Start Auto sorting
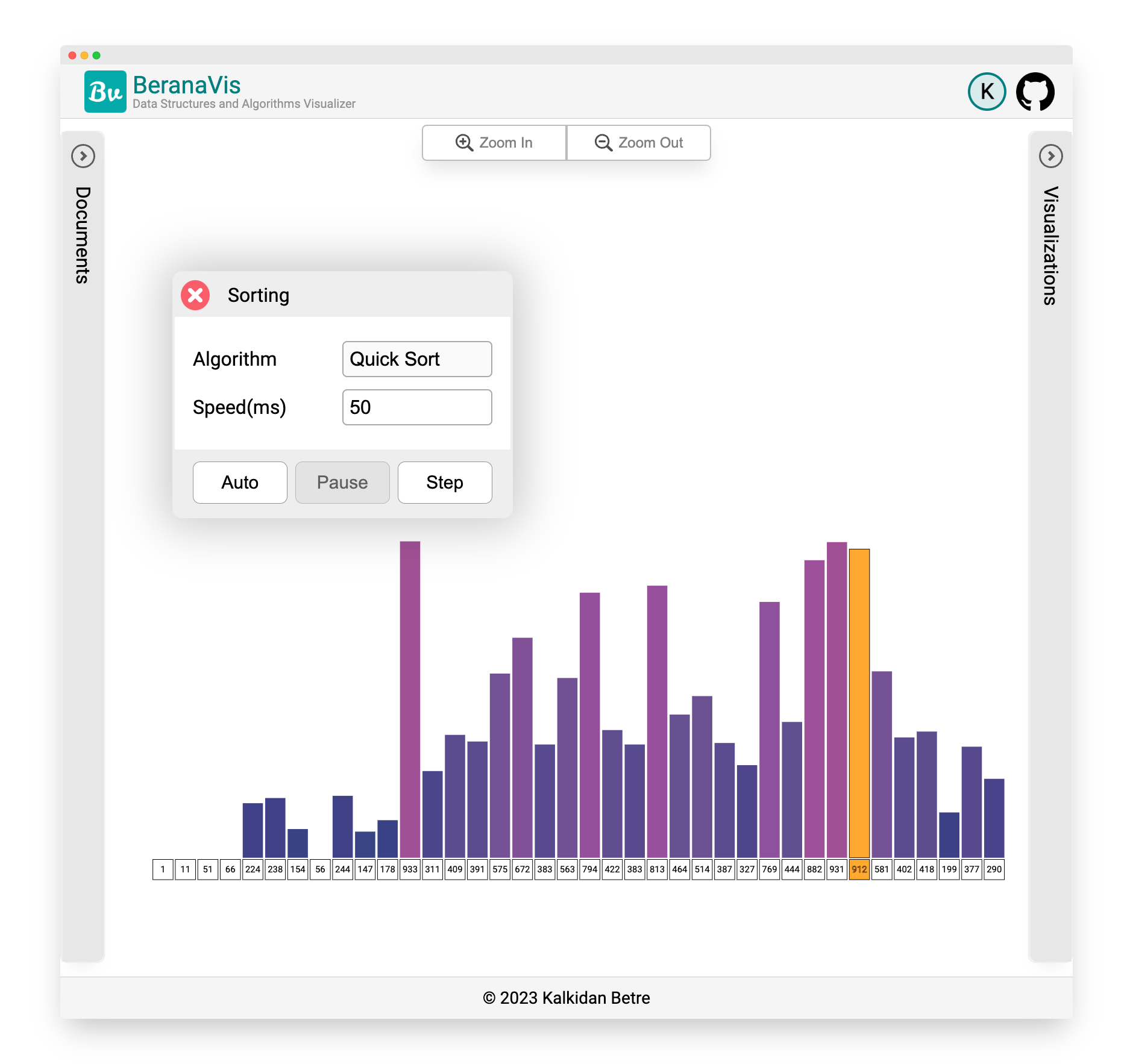1133x1064 pixels. 240,483
